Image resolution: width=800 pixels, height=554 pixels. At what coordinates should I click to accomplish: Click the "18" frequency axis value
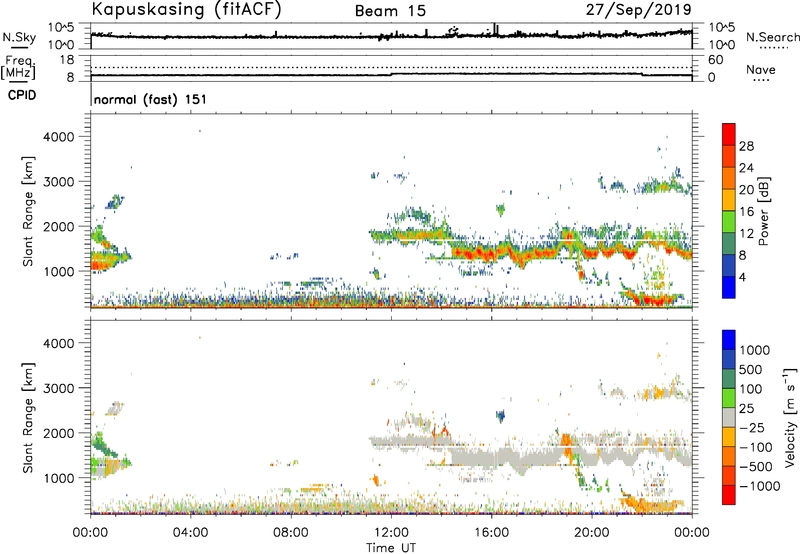click(x=67, y=60)
